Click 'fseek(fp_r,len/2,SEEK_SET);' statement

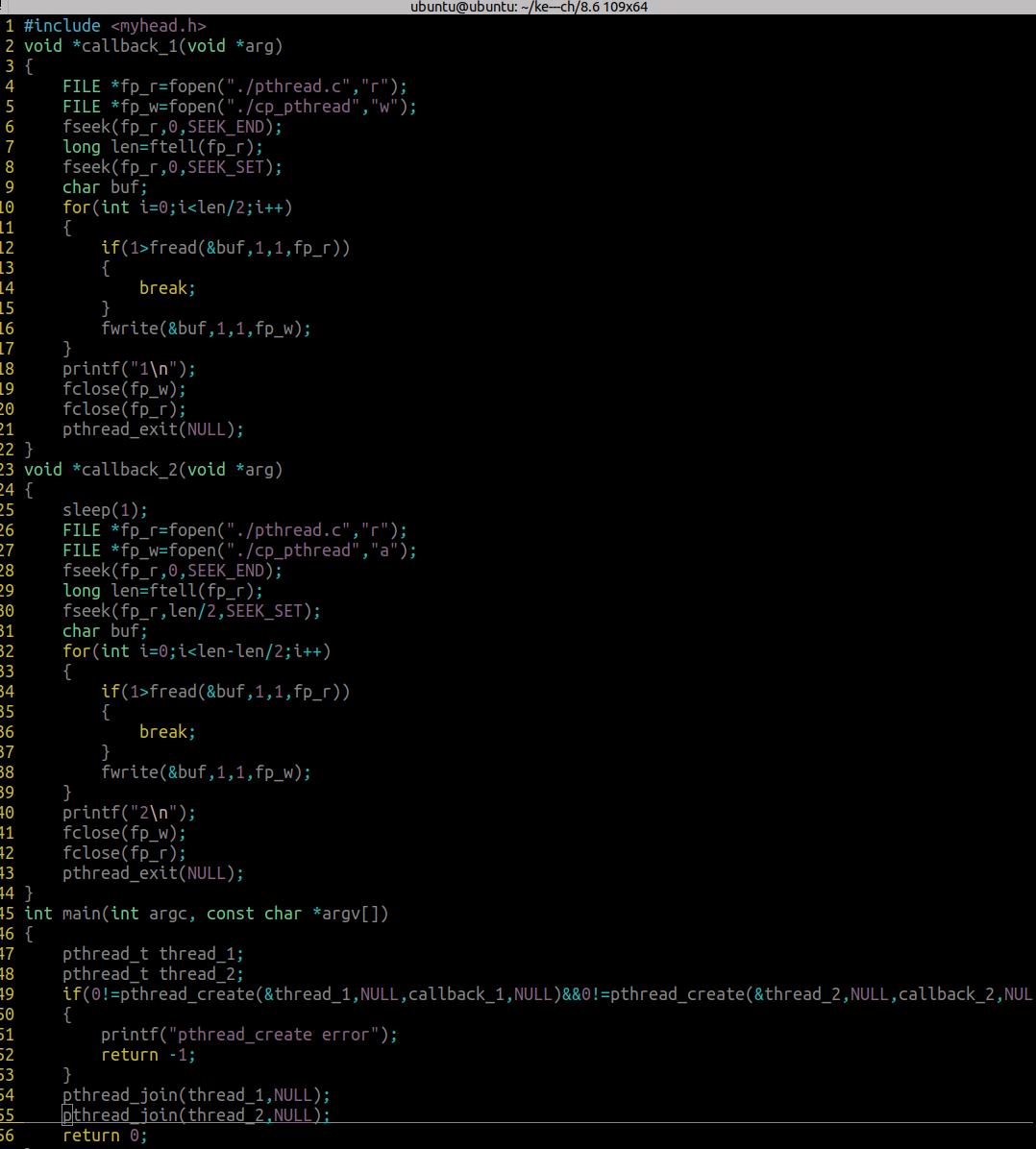click(191, 610)
